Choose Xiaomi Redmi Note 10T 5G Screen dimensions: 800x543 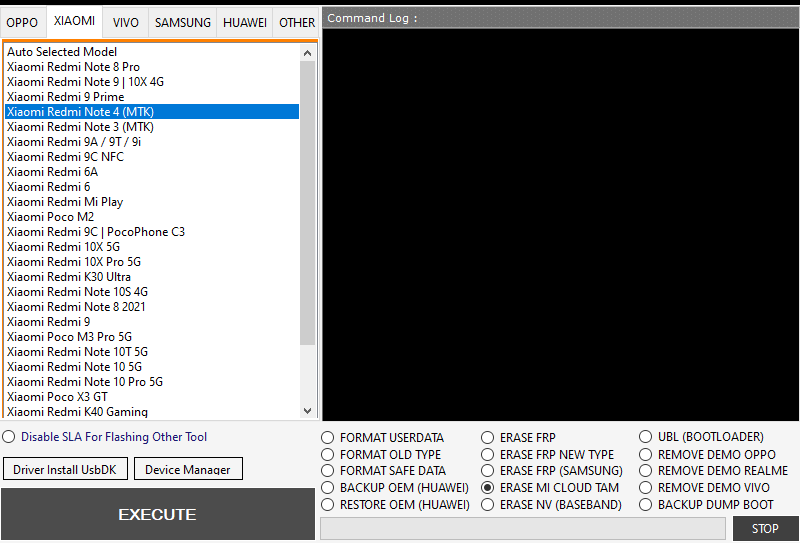coord(152,352)
